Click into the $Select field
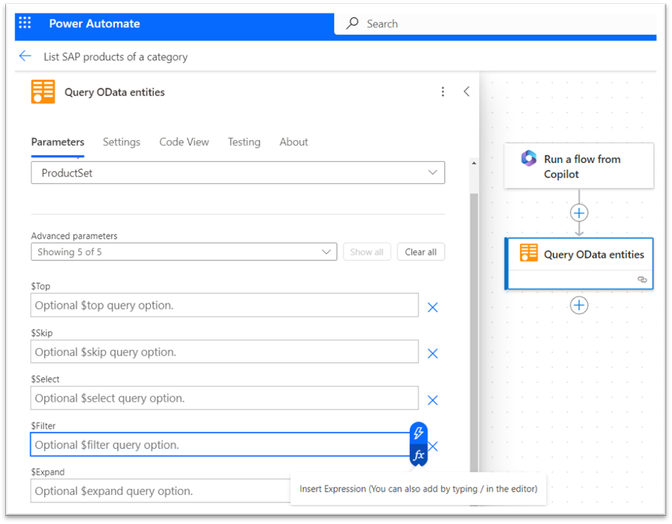672x524 pixels. click(x=224, y=398)
